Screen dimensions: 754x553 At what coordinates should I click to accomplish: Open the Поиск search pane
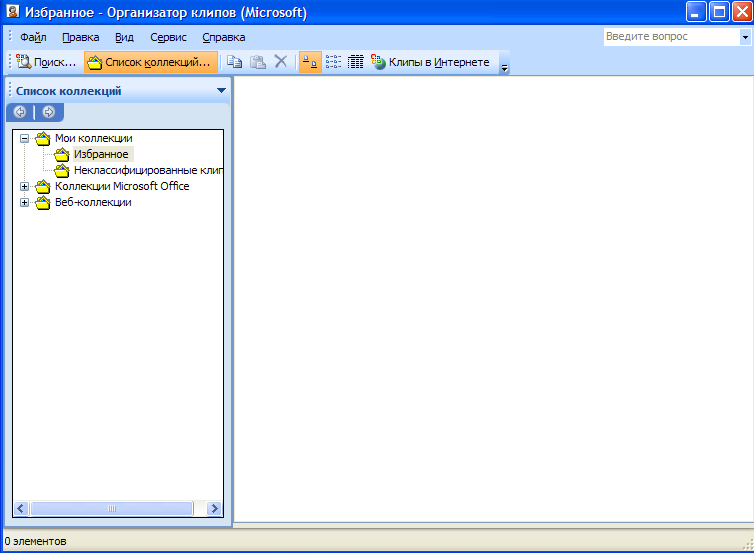(46, 62)
